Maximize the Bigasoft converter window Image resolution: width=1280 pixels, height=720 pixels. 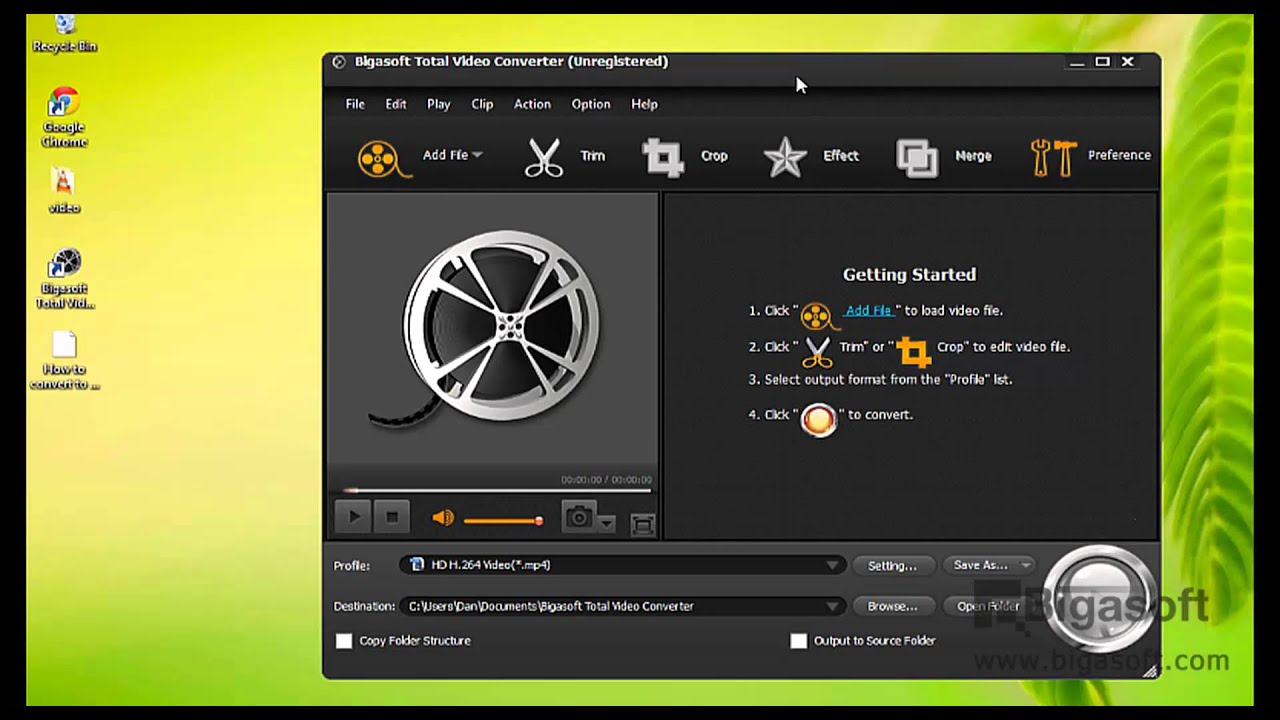tap(1102, 62)
